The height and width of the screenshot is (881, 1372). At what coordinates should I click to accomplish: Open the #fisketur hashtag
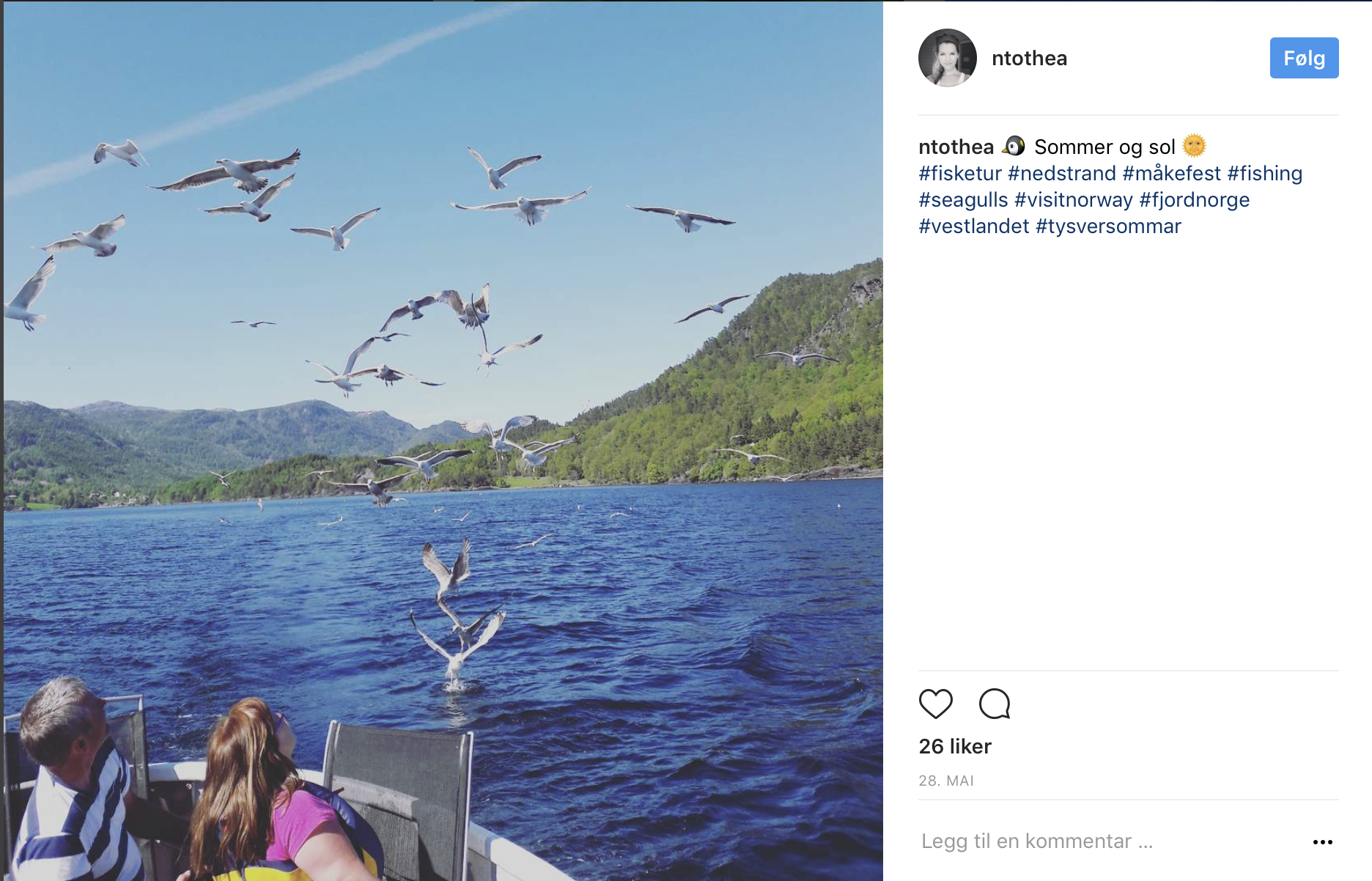point(960,174)
